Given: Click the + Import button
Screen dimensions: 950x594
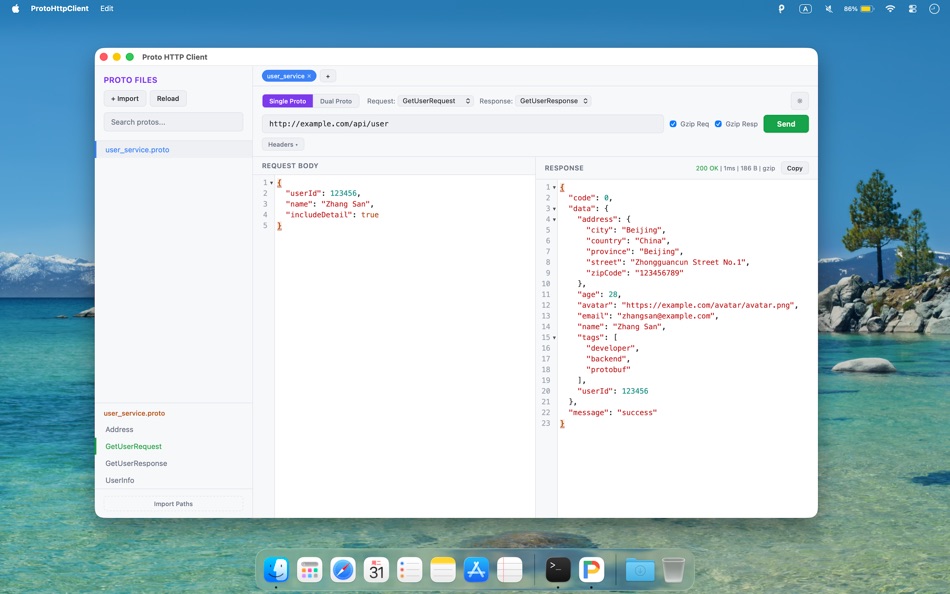Looking at the screenshot, I should pyautogui.click(x=125, y=99).
